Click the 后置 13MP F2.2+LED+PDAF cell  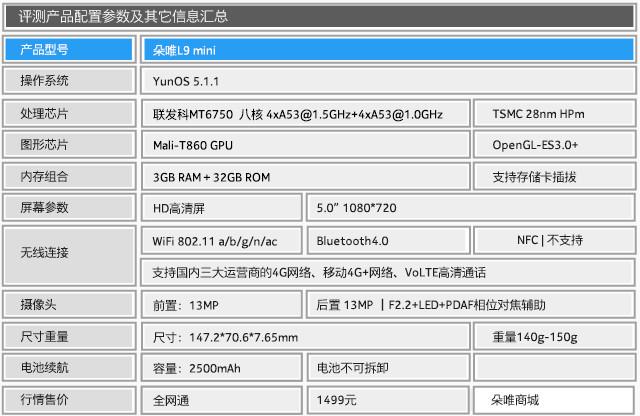pos(471,305)
